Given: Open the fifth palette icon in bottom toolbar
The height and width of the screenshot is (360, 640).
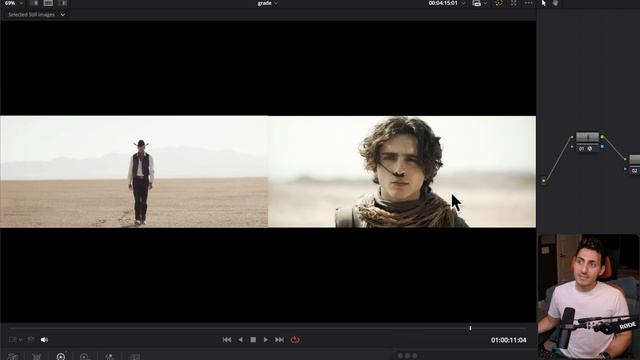Looking at the screenshot, I should (x=109, y=357).
